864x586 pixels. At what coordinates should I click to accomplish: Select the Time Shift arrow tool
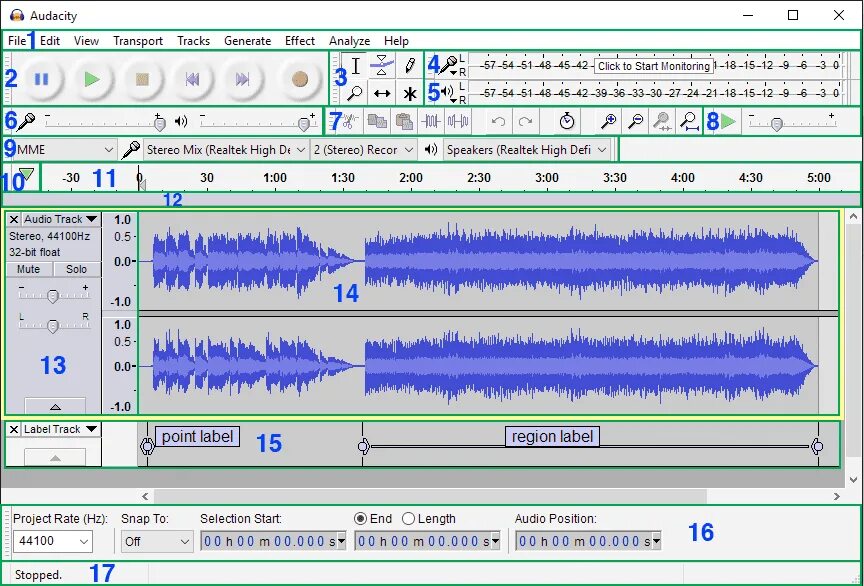point(382,93)
